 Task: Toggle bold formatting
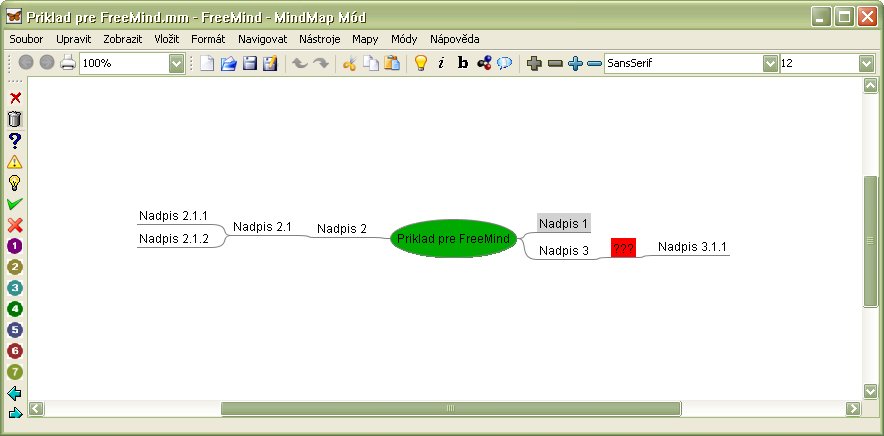pyautogui.click(x=463, y=63)
